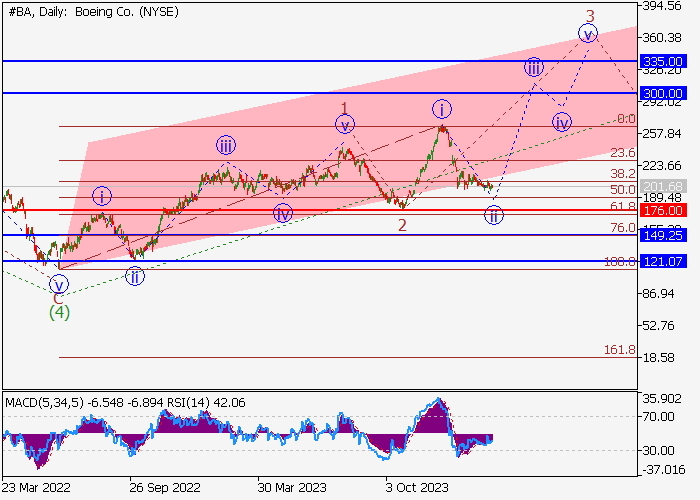Click the red C wave label above (4)
Image resolution: width=700 pixels, height=500 pixels.
point(58,298)
